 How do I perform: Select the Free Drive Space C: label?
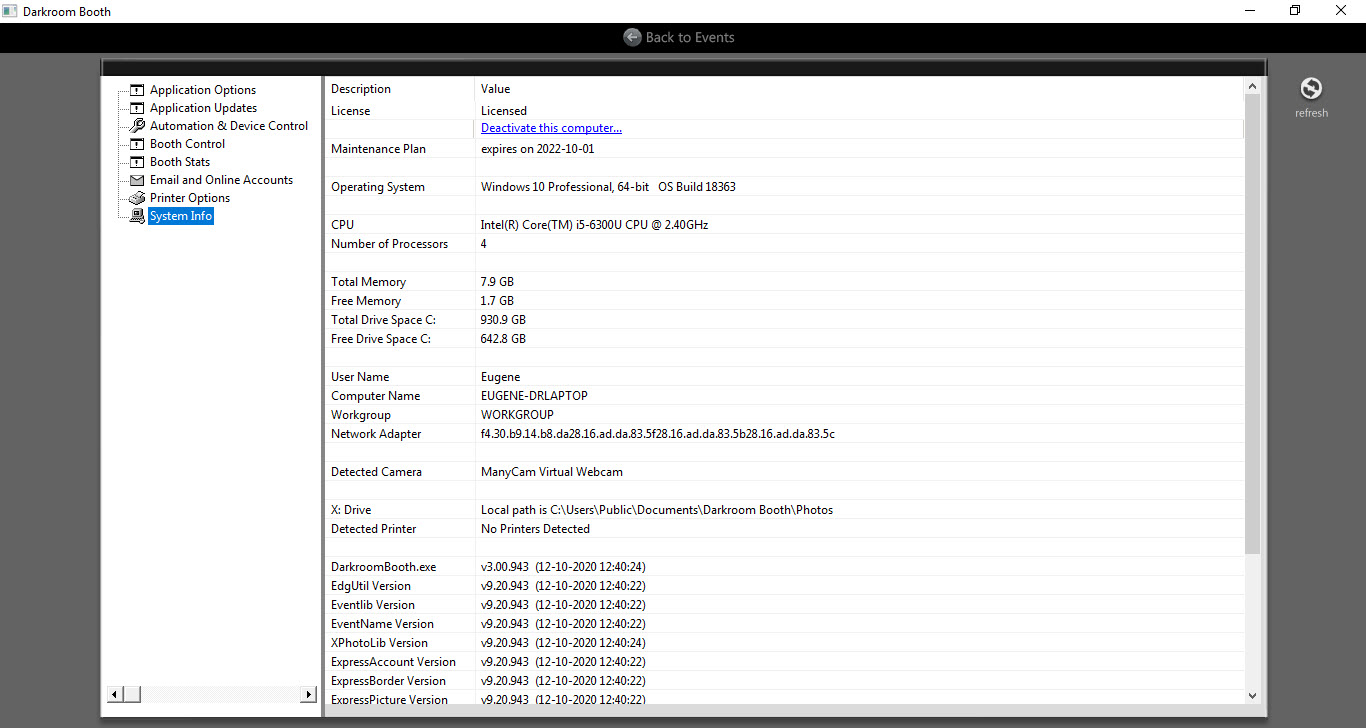click(381, 339)
